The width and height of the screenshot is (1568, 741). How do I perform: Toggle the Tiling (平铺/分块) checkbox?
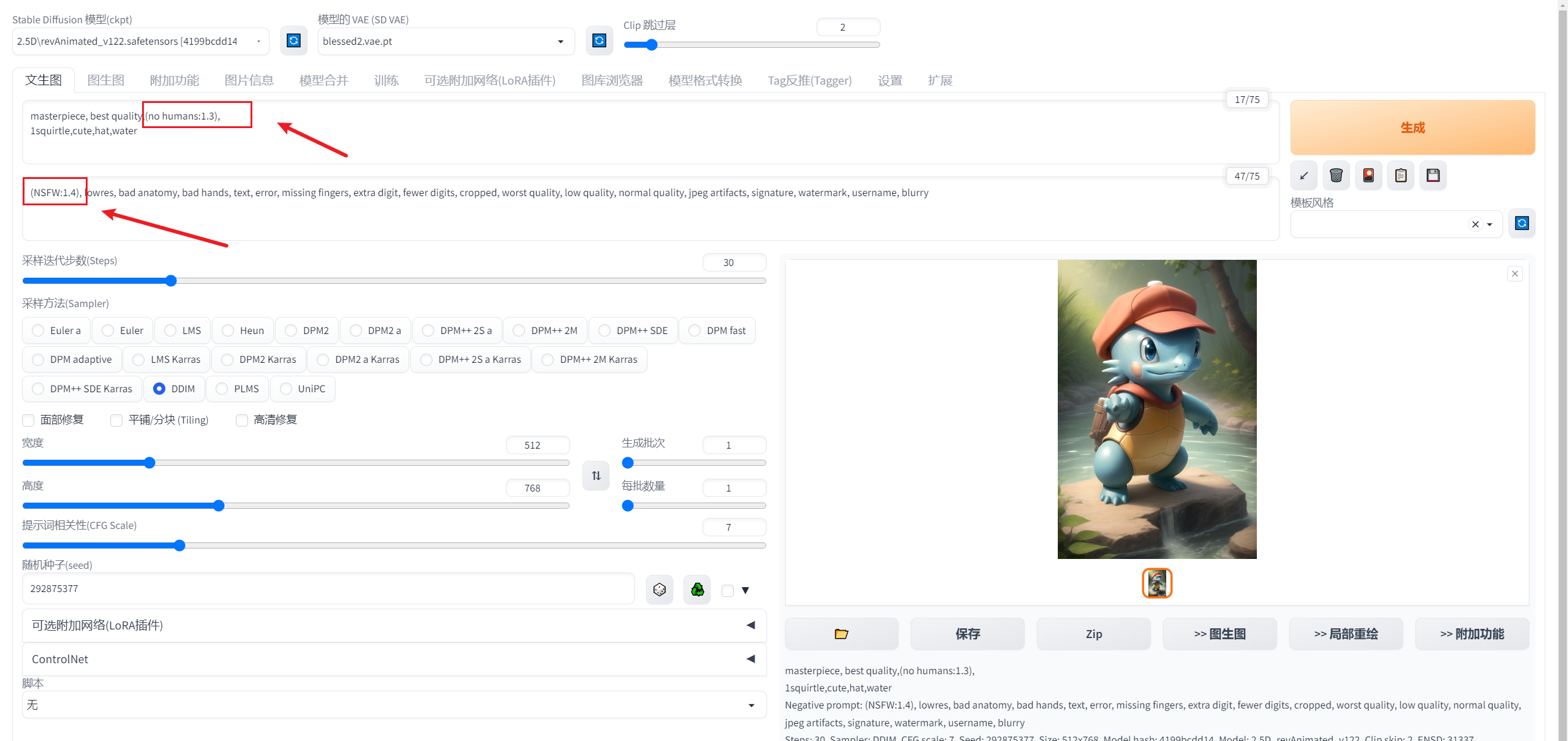tap(116, 420)
